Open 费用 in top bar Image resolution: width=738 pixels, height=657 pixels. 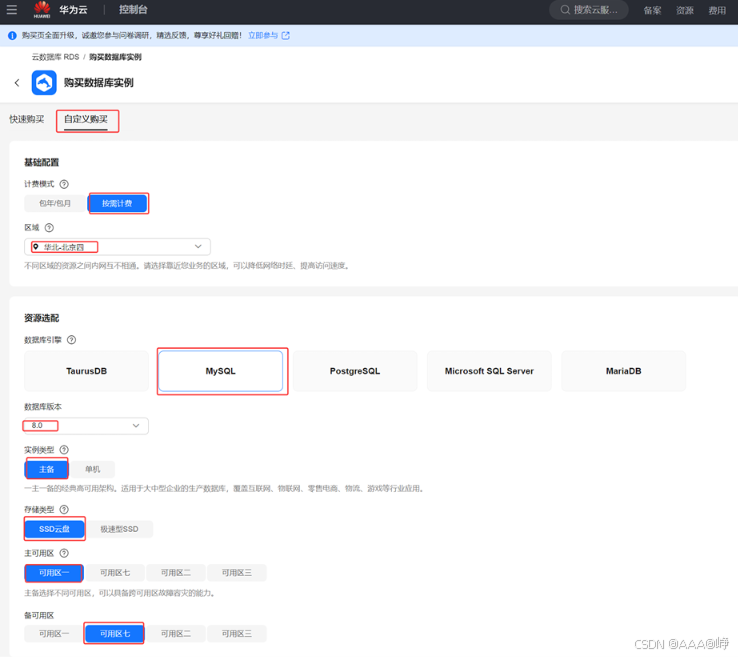pos(717,10)
